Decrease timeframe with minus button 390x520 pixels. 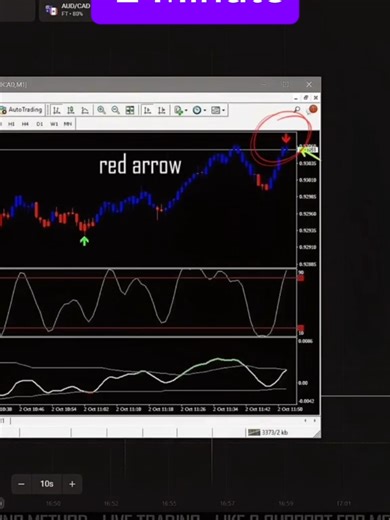(x=21, y=484)
